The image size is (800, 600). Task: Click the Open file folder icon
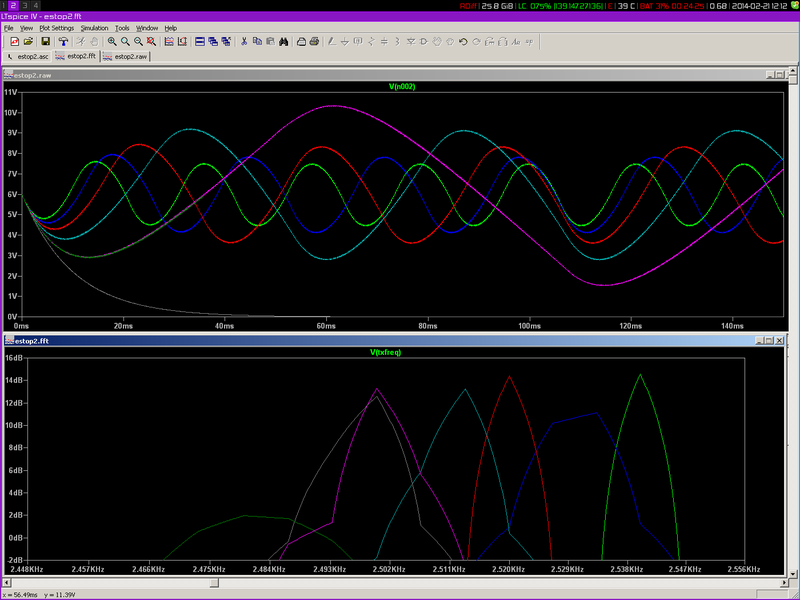pyautogui.click(x=30, y=41)
